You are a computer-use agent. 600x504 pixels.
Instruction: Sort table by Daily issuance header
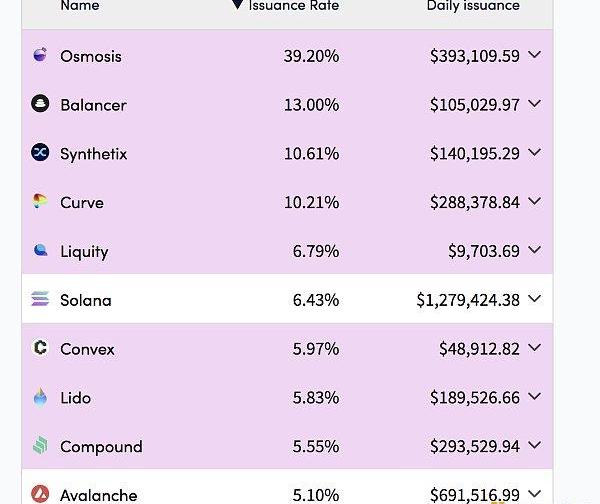coord(473,5)
